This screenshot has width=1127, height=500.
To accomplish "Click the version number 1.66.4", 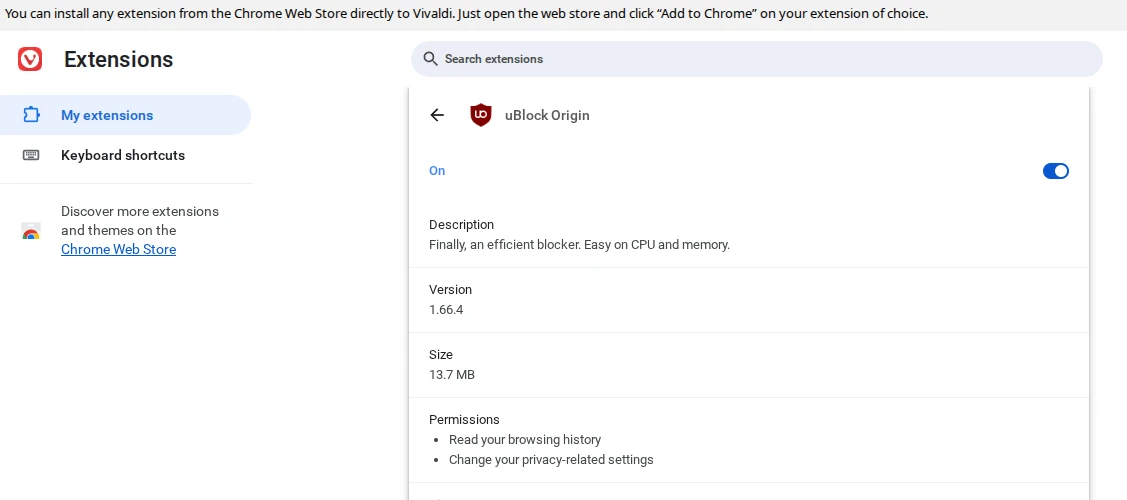I will tap(446, 310).
